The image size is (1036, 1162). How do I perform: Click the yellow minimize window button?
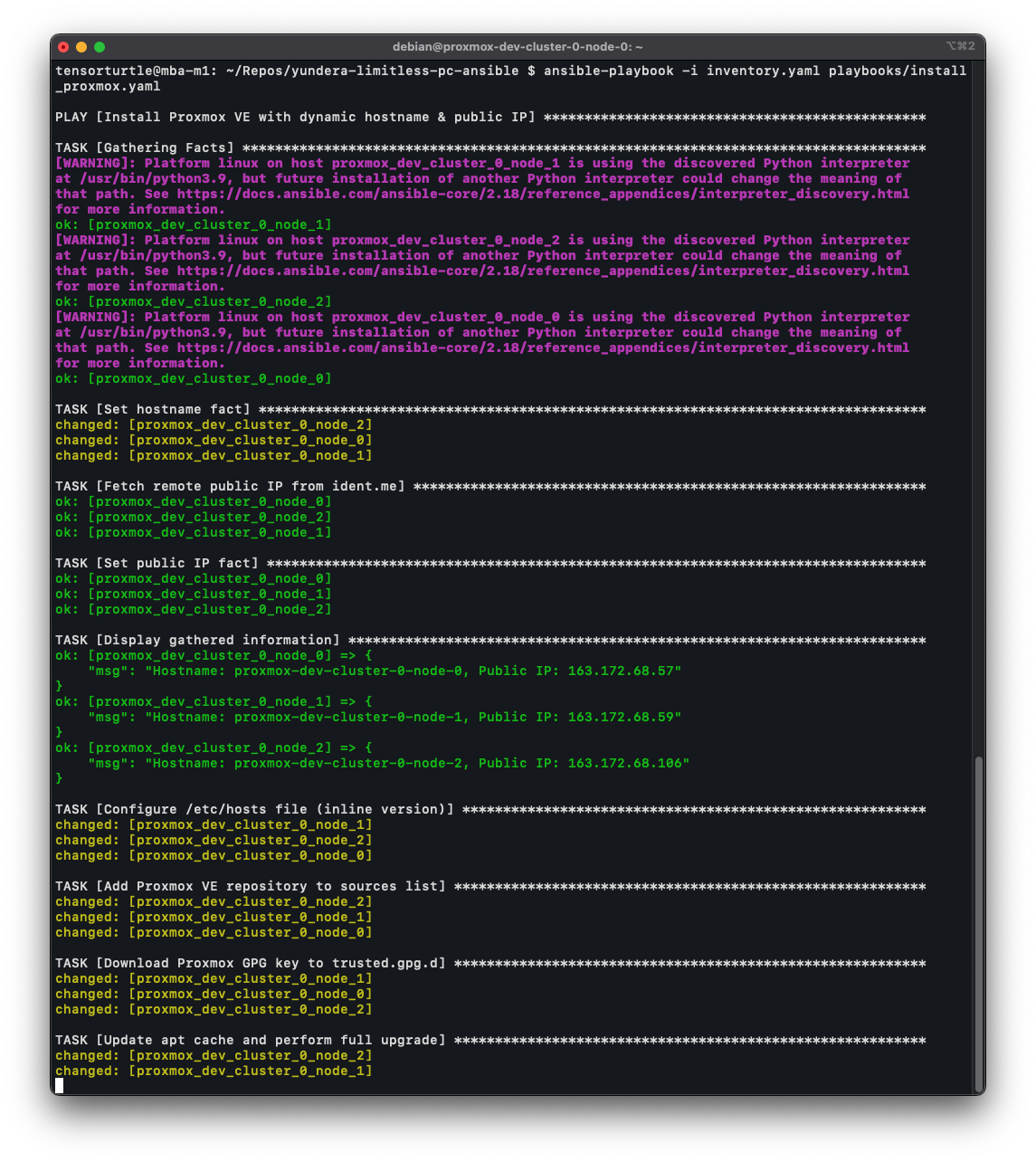[81, 47]
